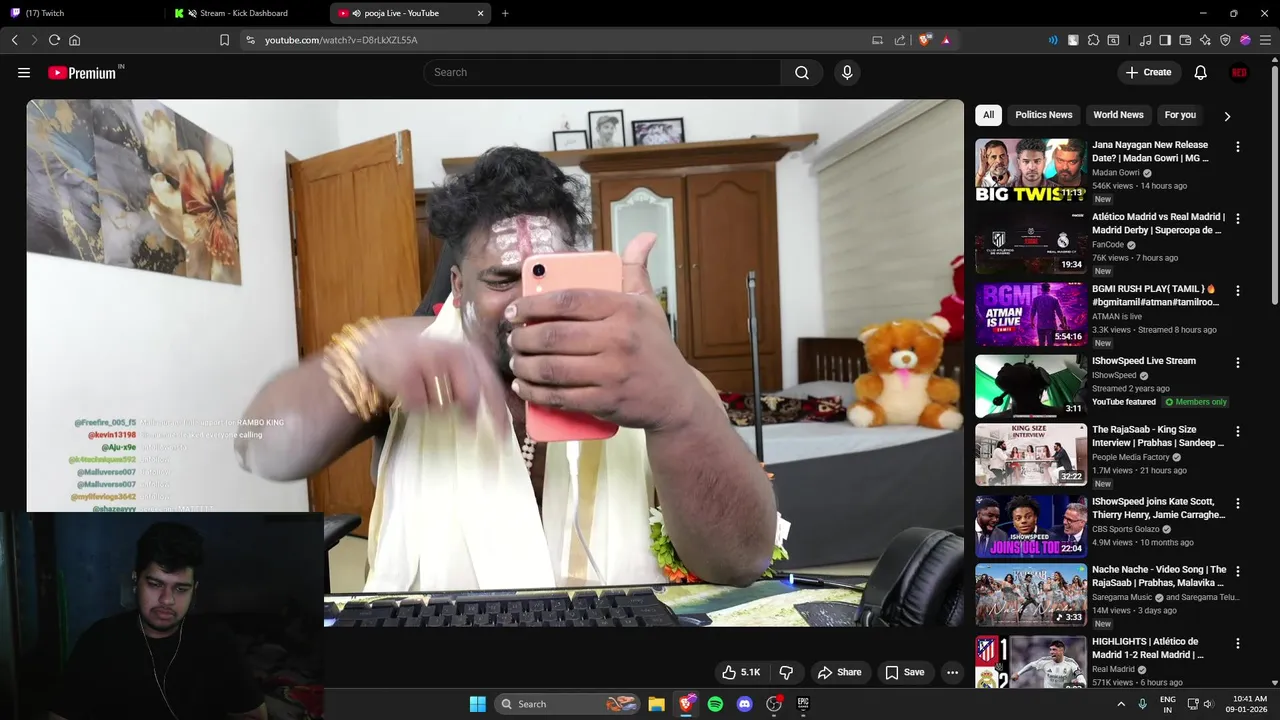Click the browser address bar URL
1280x720 pixels.
tap(341, 40)
